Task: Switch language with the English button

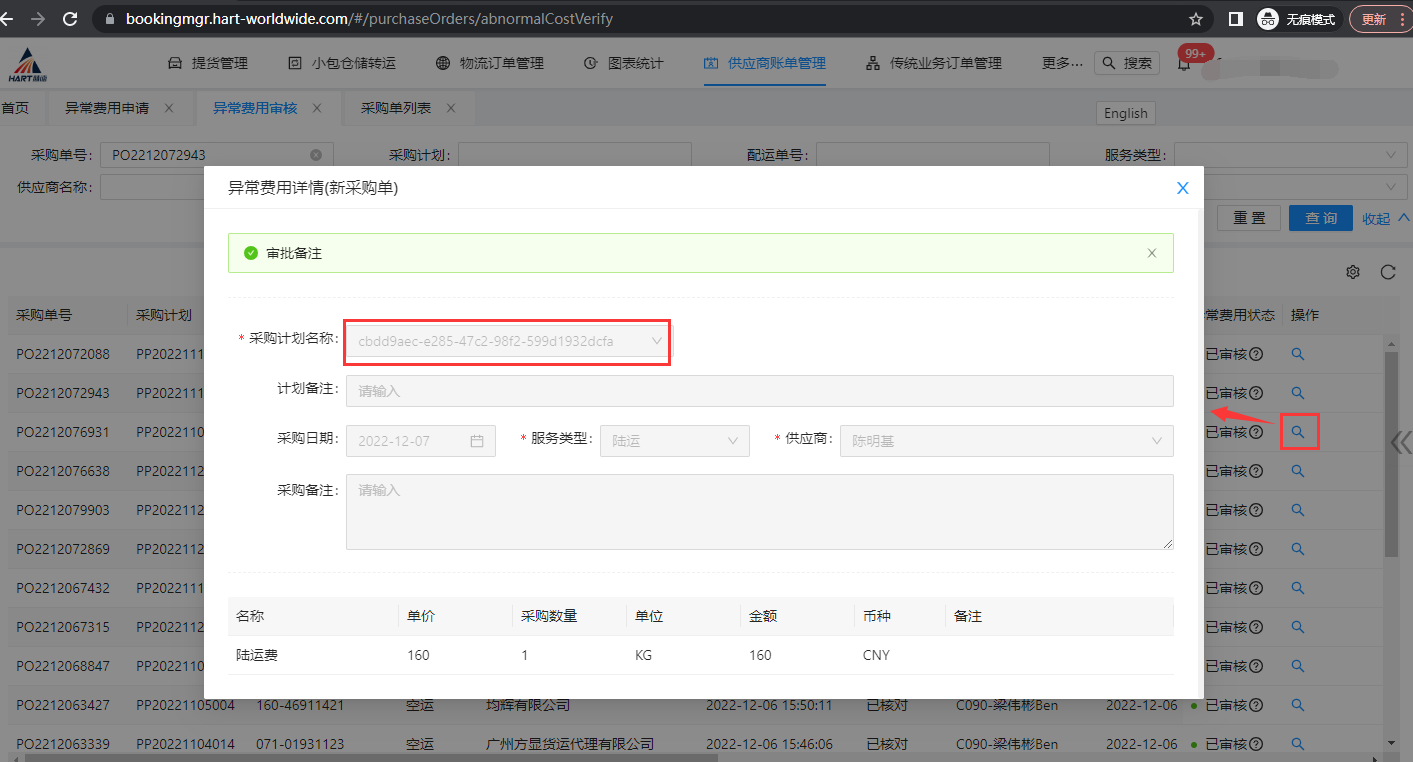Action: (x=1125, y=113)
